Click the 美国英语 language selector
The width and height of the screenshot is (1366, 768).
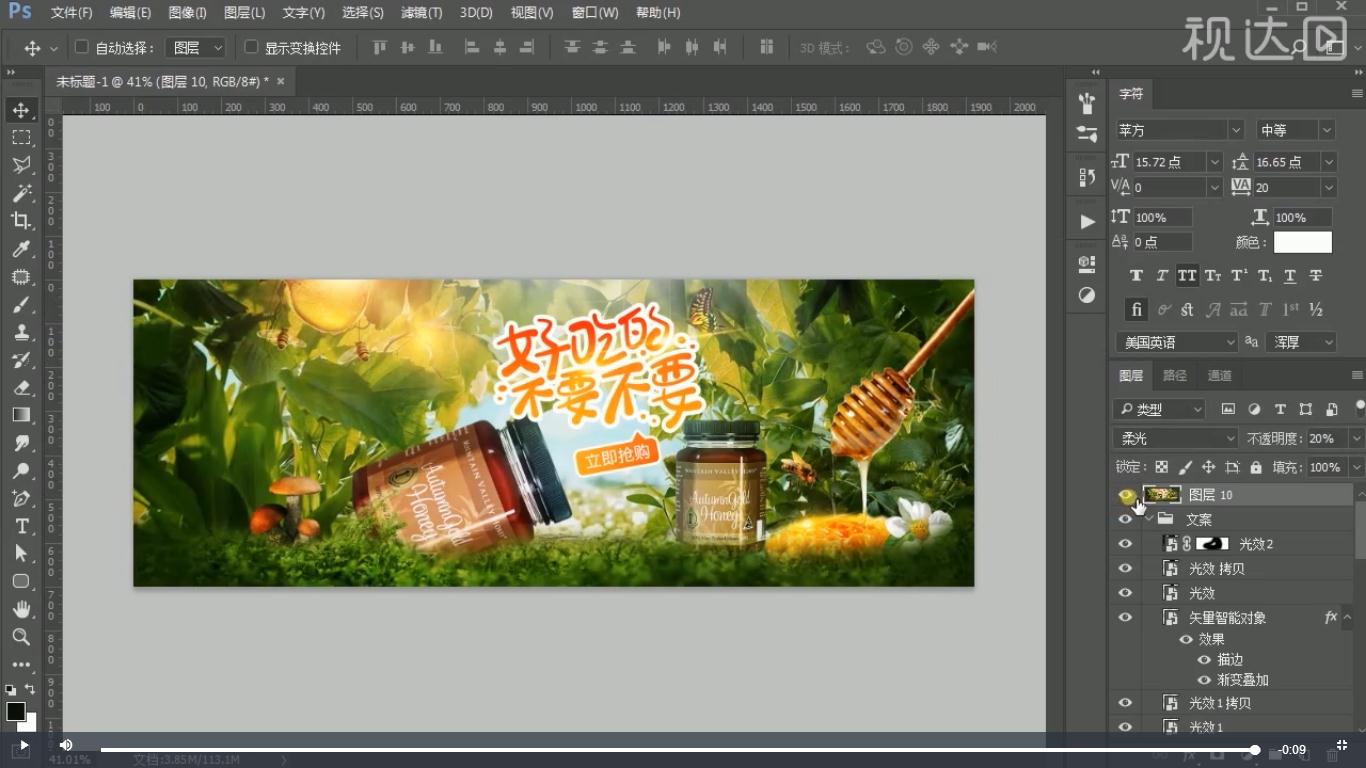[1176, 342]
